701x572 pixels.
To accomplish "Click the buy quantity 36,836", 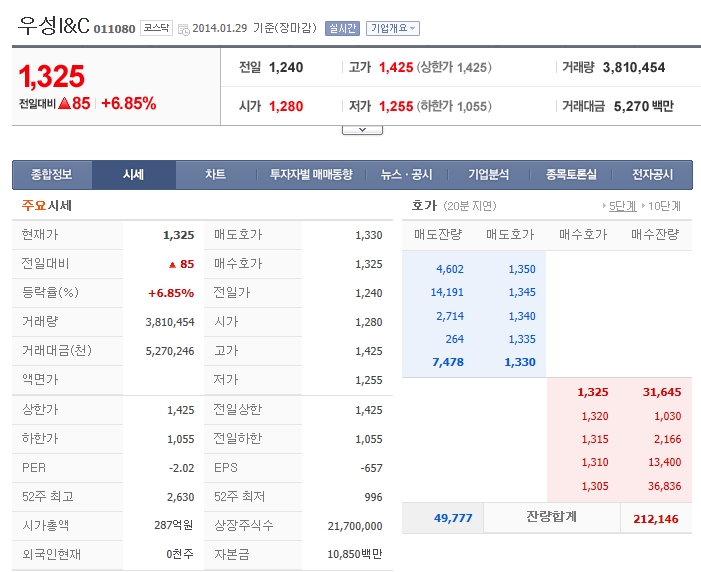I will [665, 486].
